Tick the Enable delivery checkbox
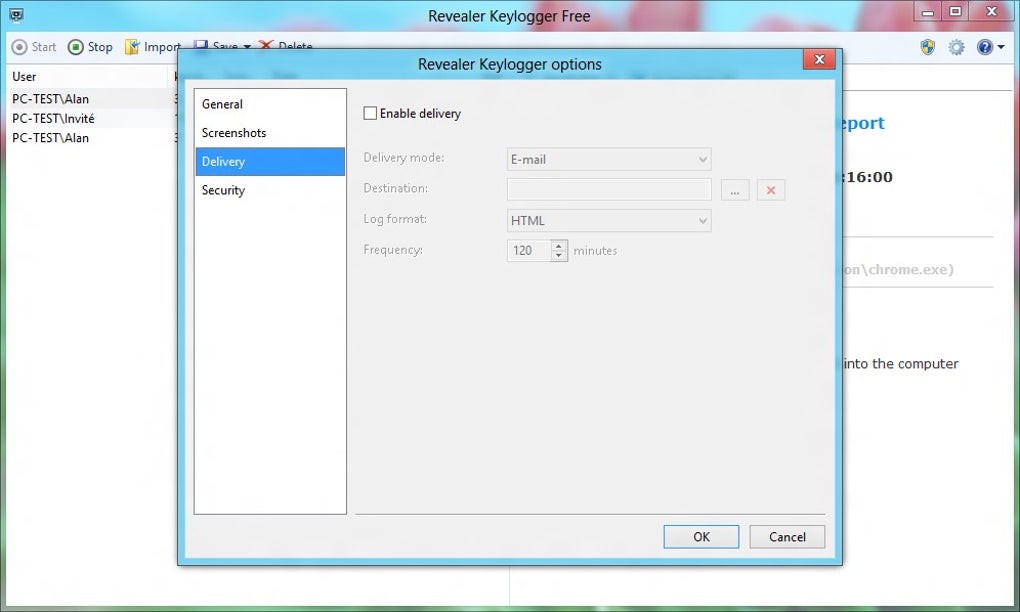Image resolution: width=1020 pixels, height=612 pixels. pyautogui.click(x=370, y=113)
